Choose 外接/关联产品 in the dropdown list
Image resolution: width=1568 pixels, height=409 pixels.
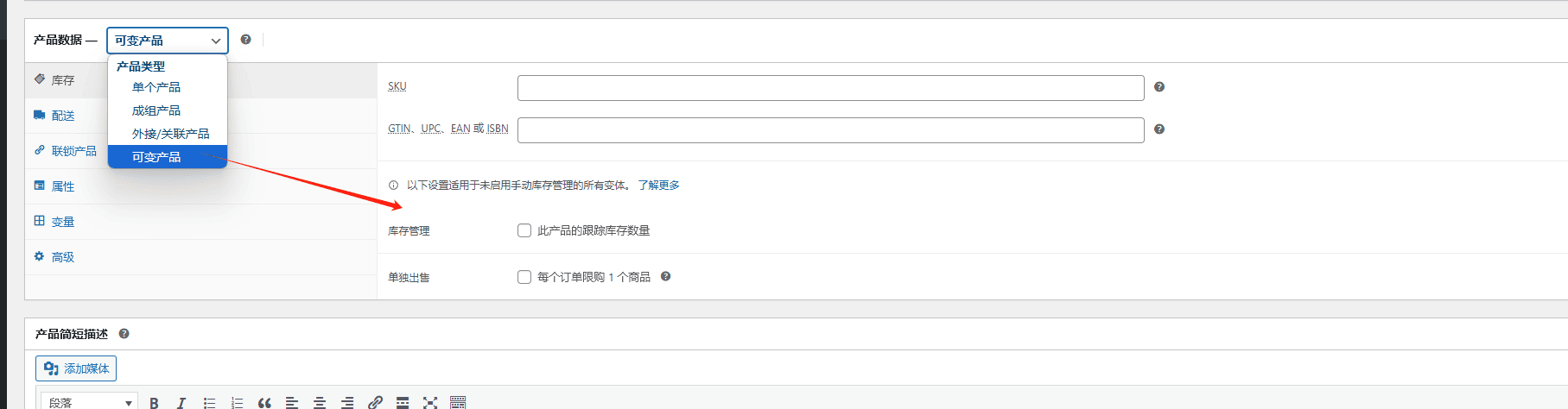point(170,134)
